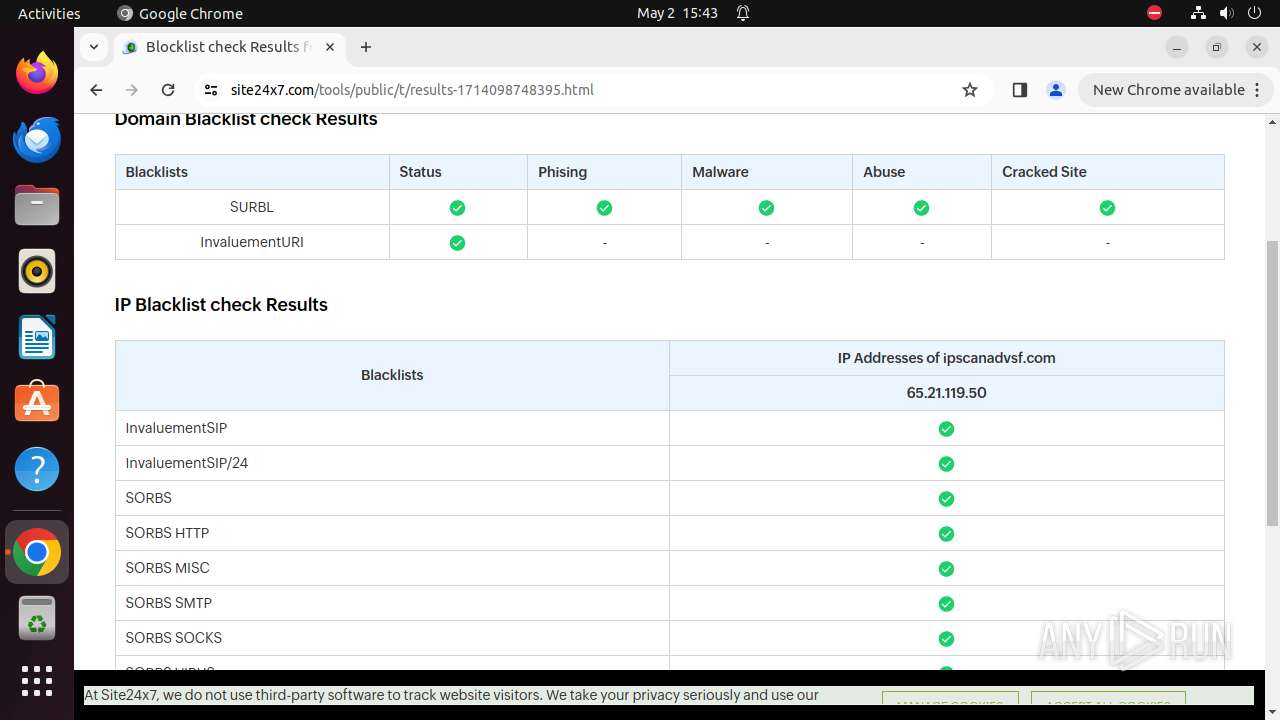Open the volume icon in system tray
Image resolution: width=1280 pixels, height=720 pixels.
pyautogui.click(x=1227, y=13)
